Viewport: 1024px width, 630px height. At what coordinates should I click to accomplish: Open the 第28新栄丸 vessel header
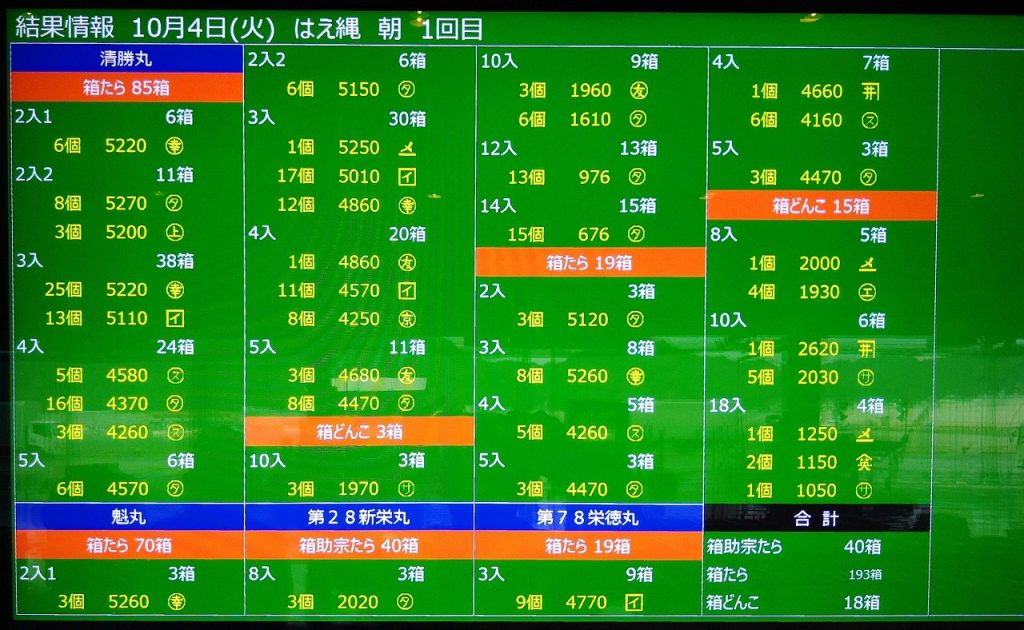pyautogui.click(x=359, y=518)
